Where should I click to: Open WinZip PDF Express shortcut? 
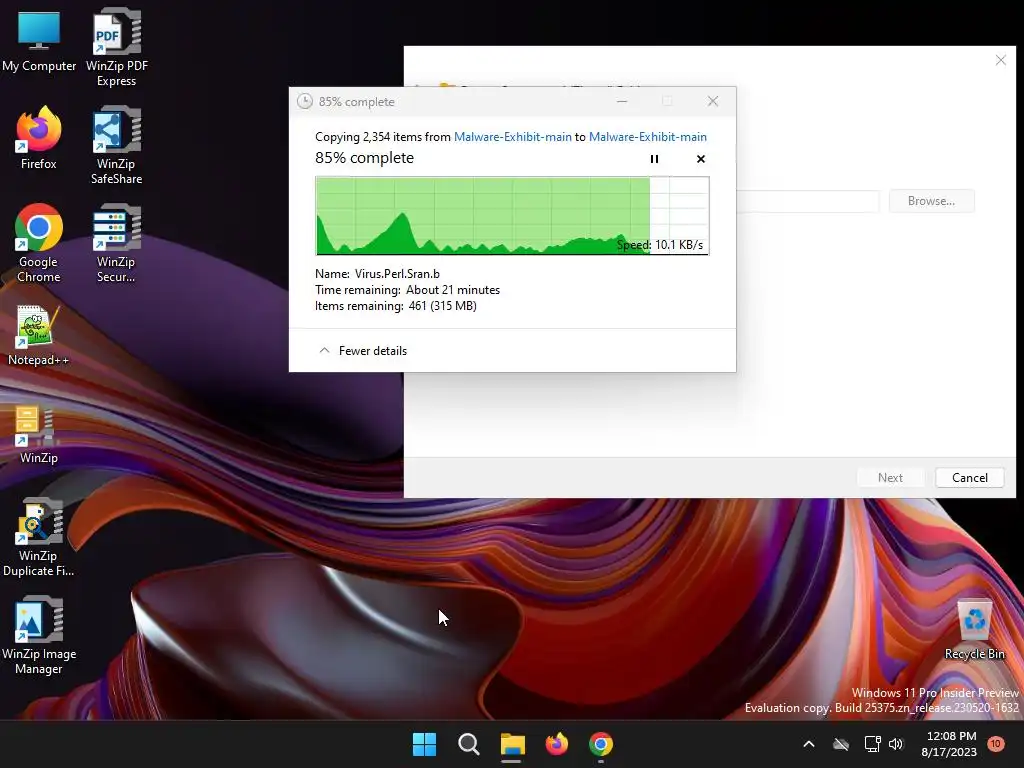pos(116,47)
